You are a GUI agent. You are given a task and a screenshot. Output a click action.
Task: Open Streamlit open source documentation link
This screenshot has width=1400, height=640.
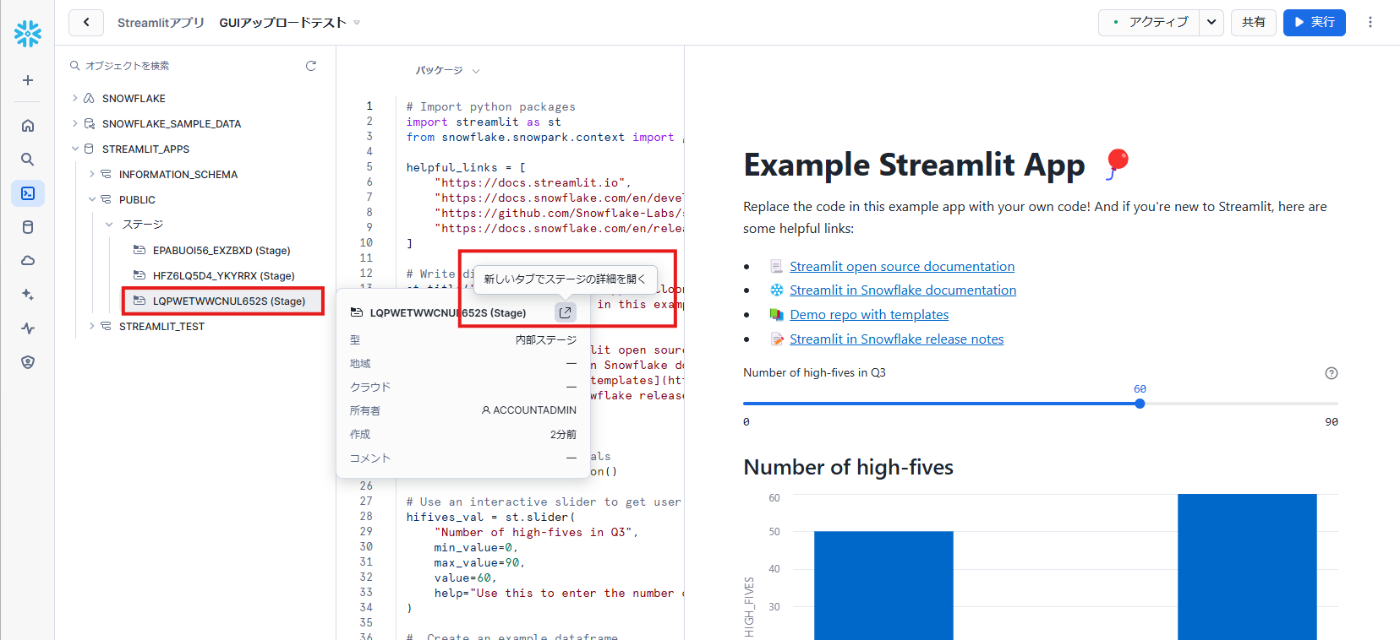pos(902,266)
